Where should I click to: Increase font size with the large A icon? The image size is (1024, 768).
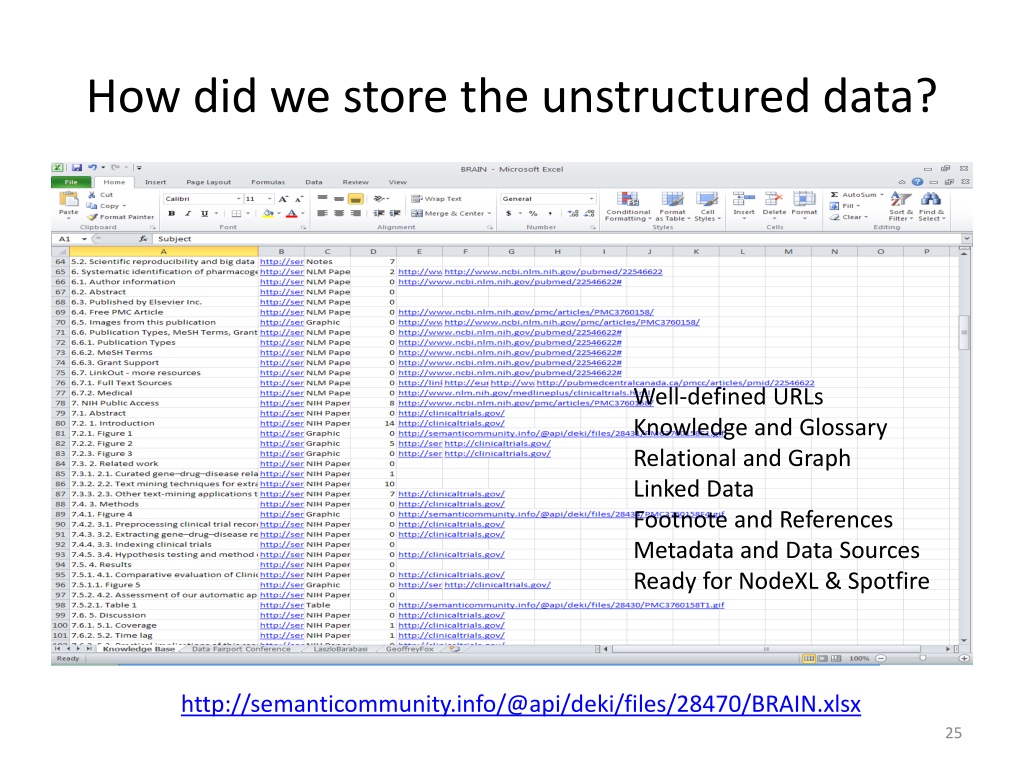pos(283,199)
